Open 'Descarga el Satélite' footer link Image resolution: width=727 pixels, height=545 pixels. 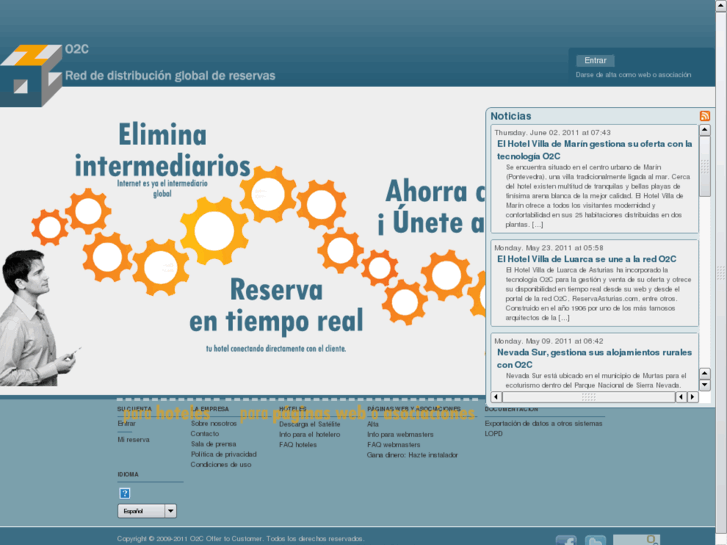(309, 424)
